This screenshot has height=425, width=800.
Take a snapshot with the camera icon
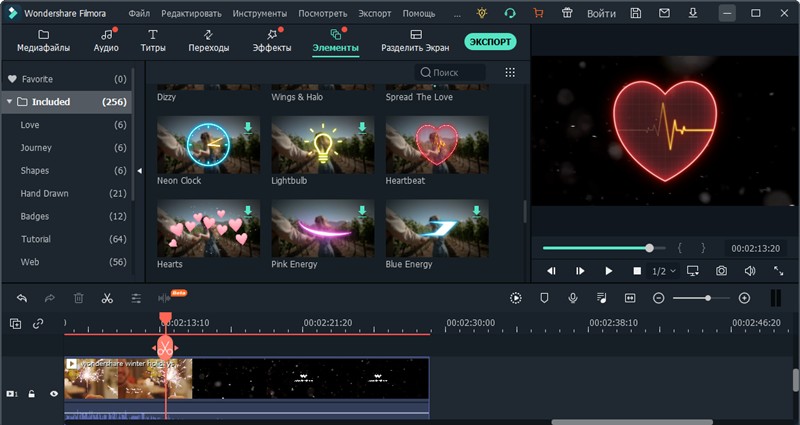coord(721,271)
